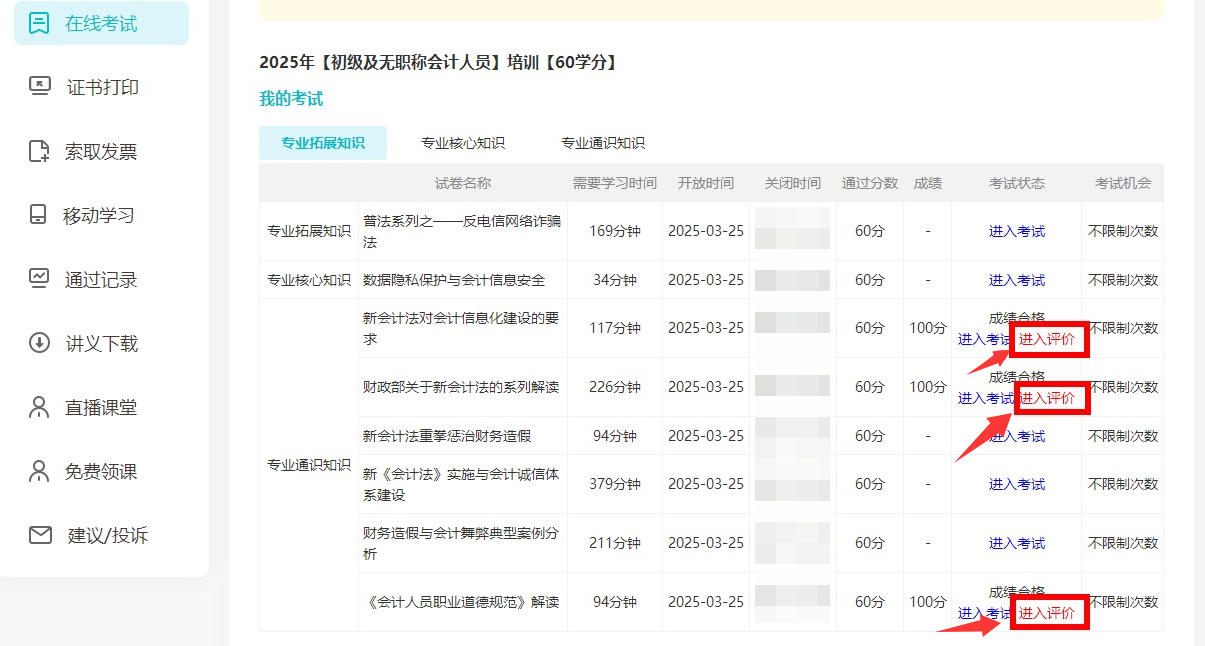Click the suggestion/complaint envelope icon (建议/投诉)
Screen dimensions: 1205x646
click(x=40, y=535)
